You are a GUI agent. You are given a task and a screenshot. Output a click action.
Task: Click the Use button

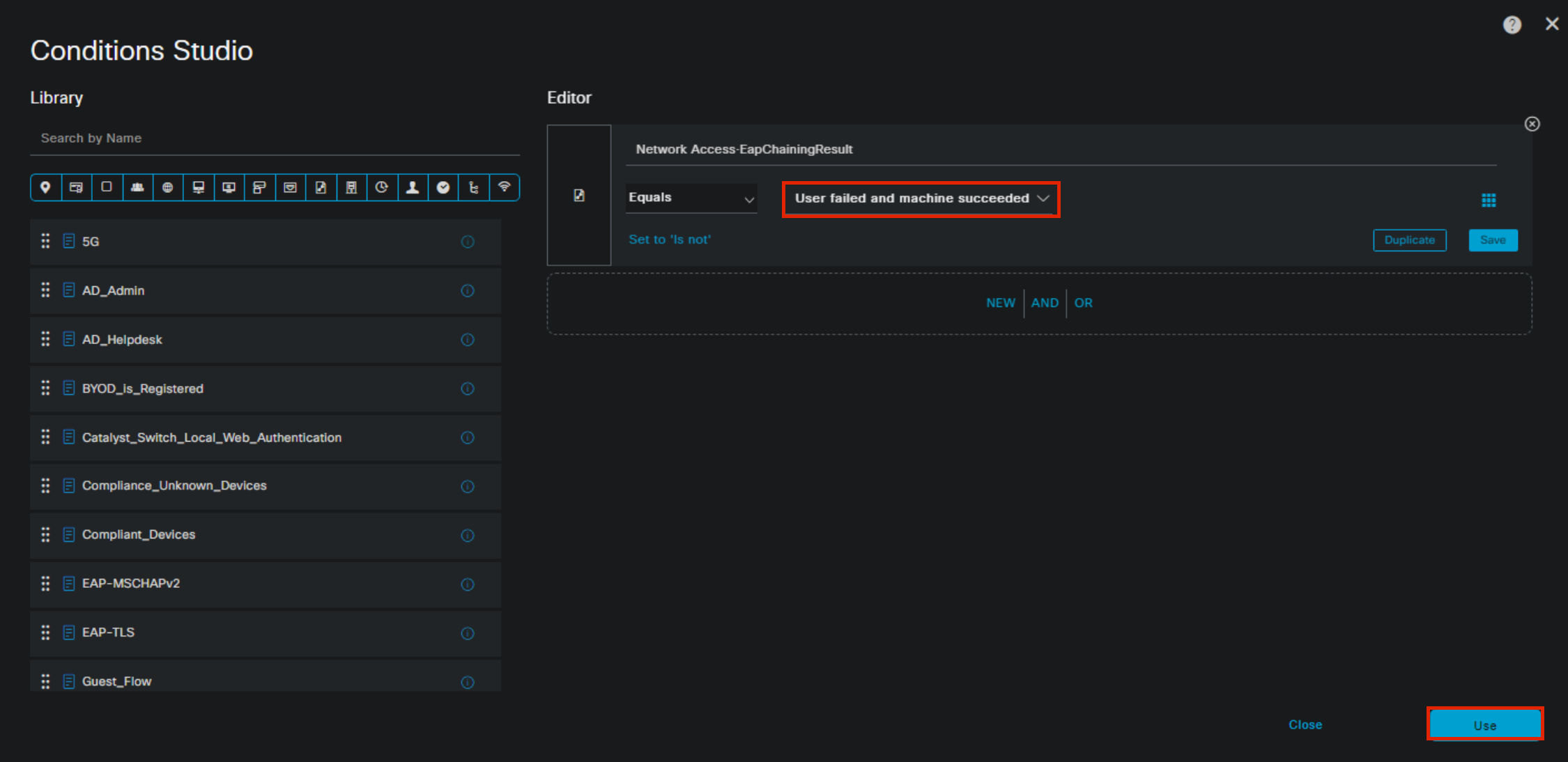pos(1485,724)
